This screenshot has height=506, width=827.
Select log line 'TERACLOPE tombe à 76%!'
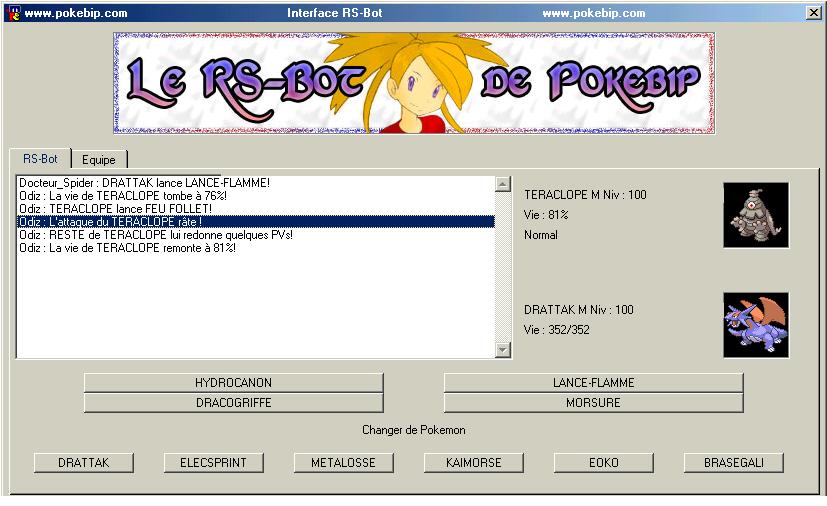[256, 196]
